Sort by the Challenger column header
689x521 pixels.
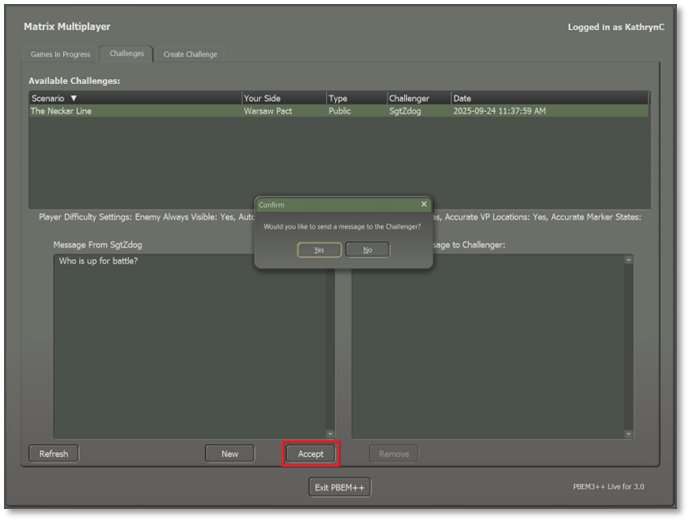(409, 98)
